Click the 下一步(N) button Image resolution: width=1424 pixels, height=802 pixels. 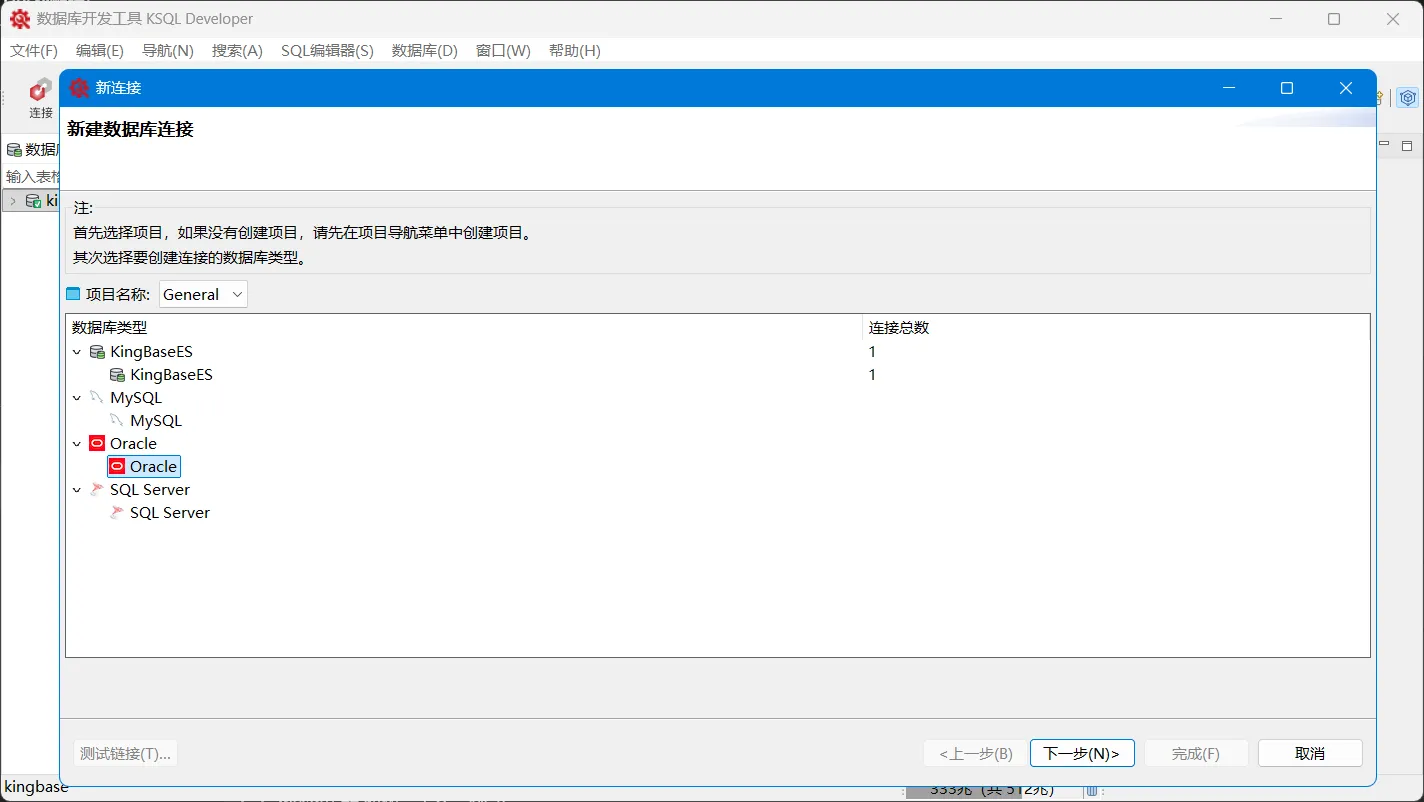click(x=1081, y=752)
